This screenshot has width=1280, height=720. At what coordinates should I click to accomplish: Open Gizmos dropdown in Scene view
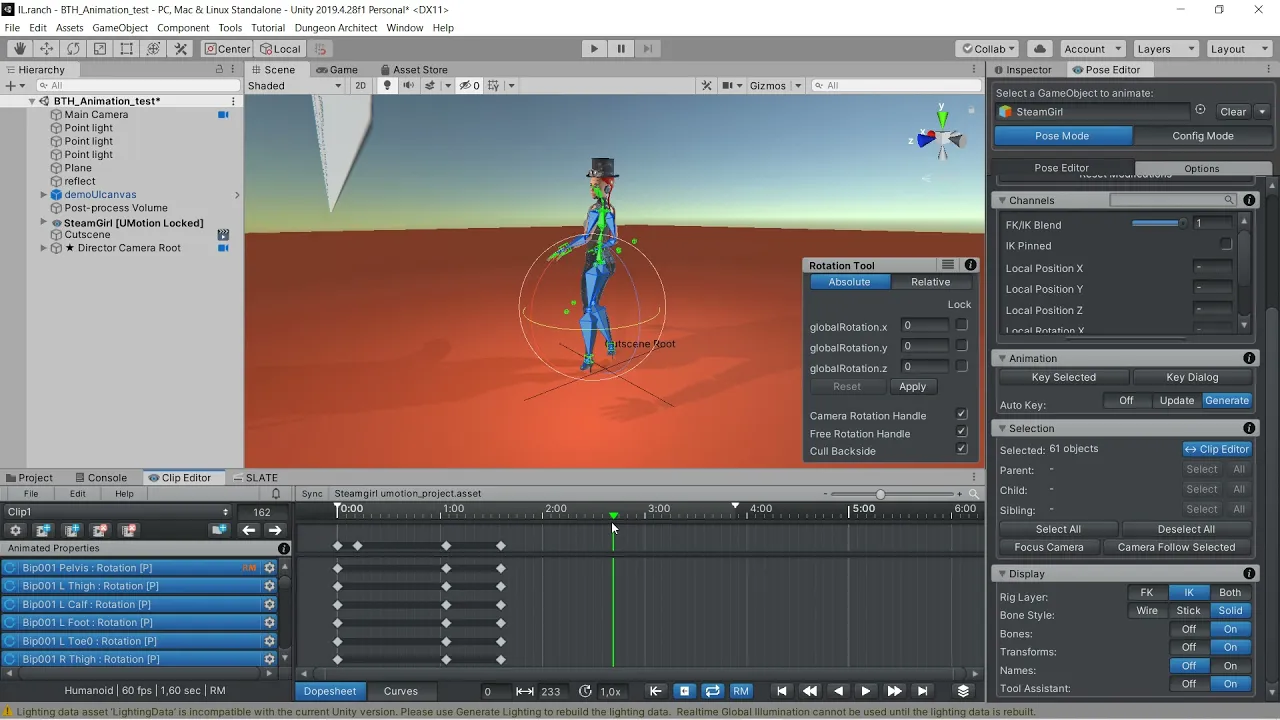coord(777,85)
